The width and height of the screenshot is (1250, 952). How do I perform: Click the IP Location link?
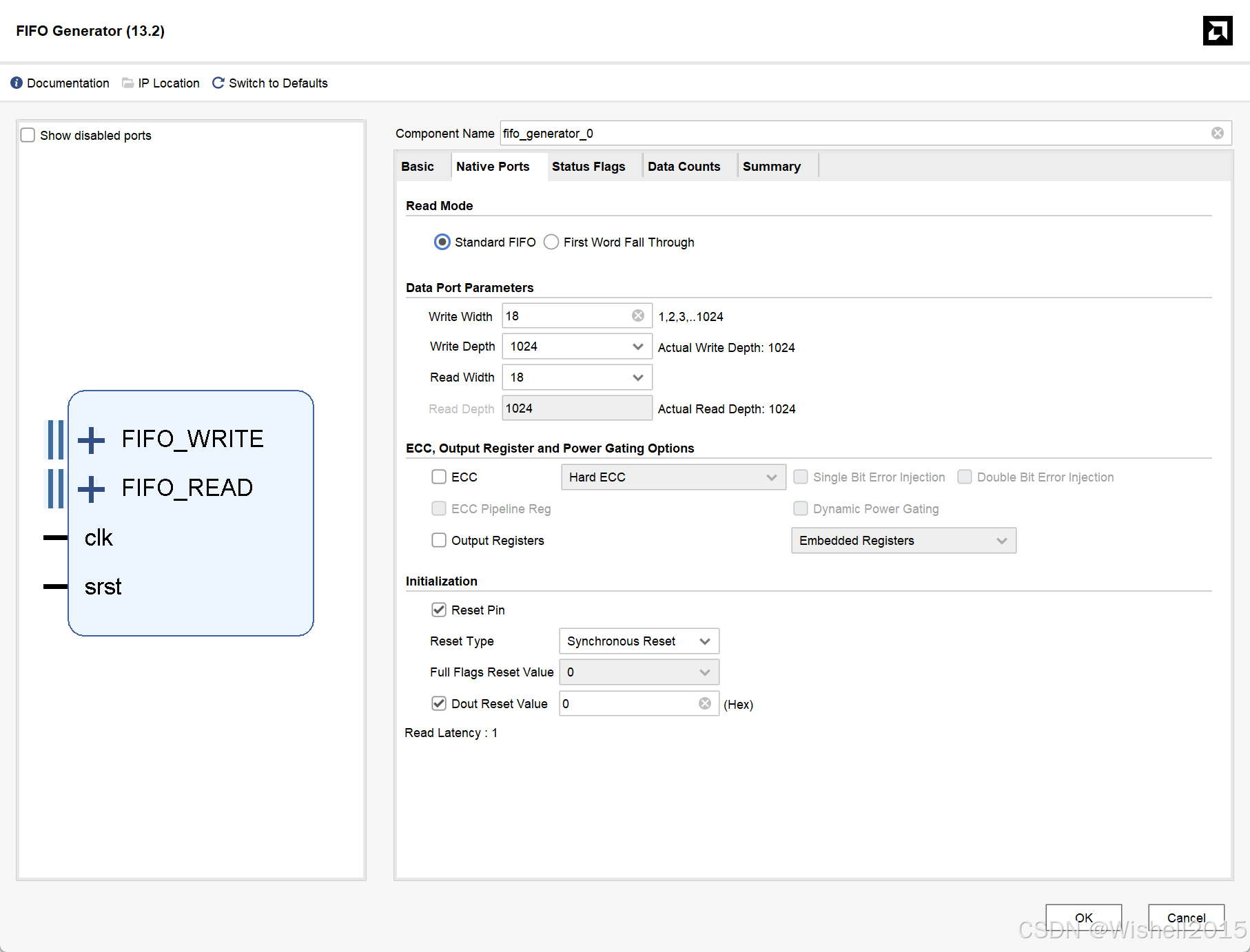[x=169, y=83]
